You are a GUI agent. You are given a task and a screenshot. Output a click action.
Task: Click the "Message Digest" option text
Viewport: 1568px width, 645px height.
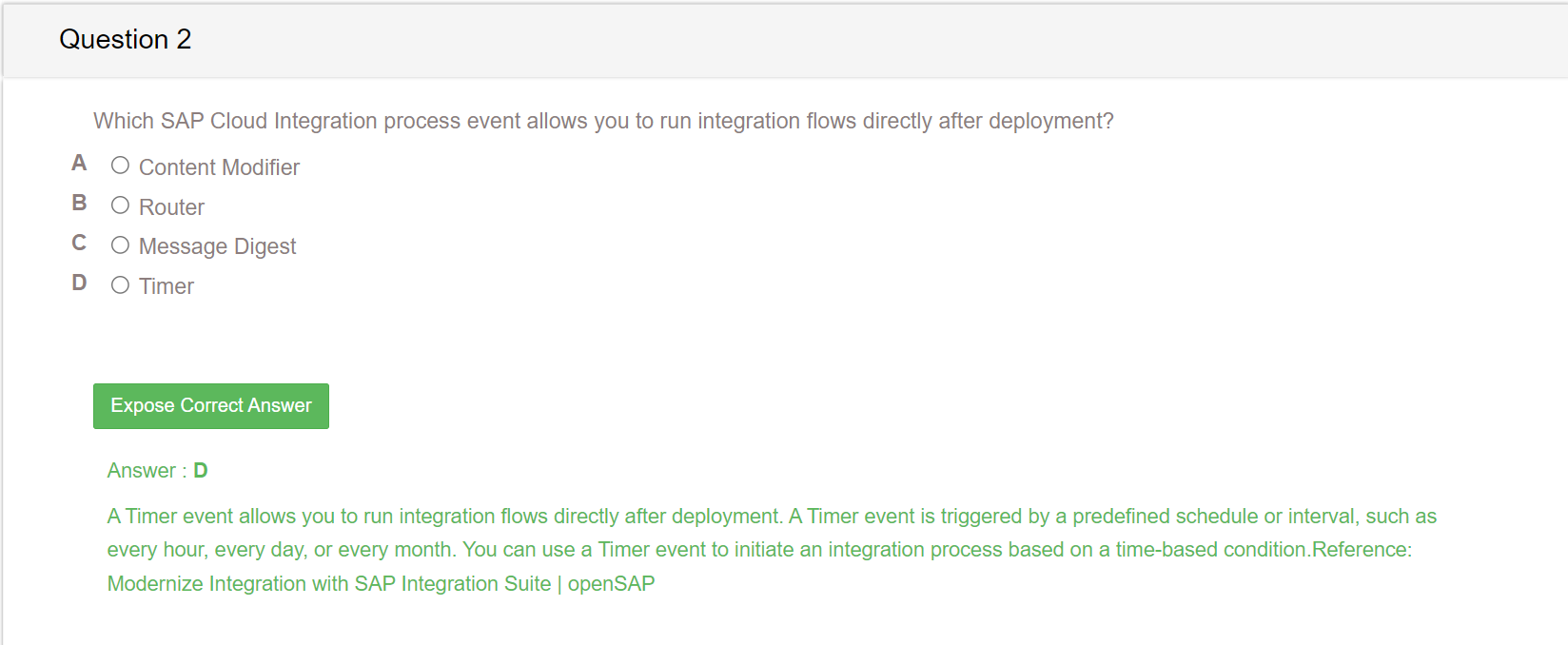(x=217, y=247)
